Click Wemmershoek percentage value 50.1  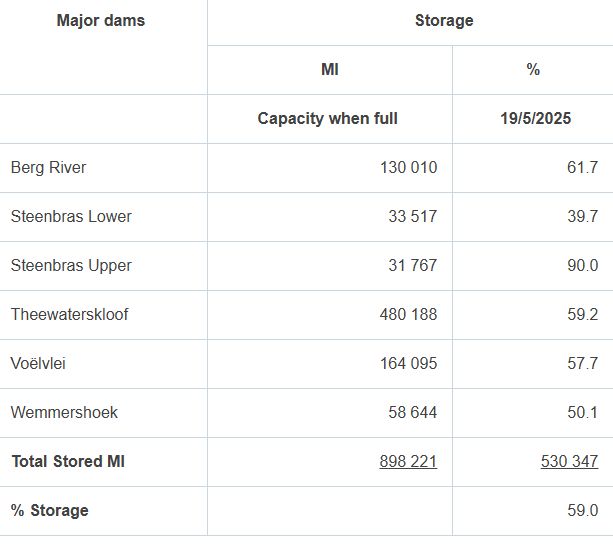(x=583, y=413)
